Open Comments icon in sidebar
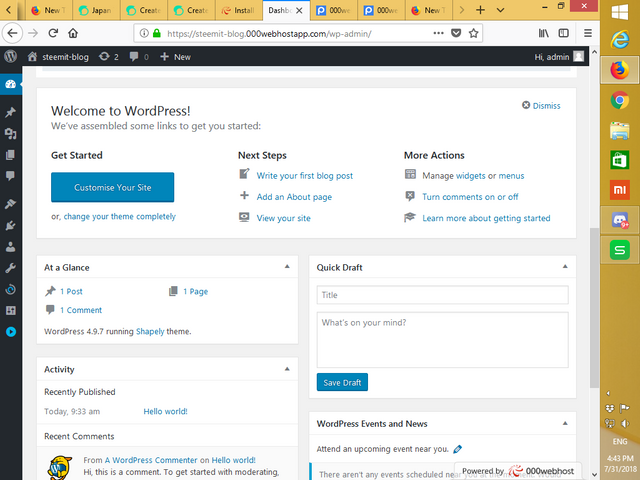640x480 pixels. pos(11,176)
